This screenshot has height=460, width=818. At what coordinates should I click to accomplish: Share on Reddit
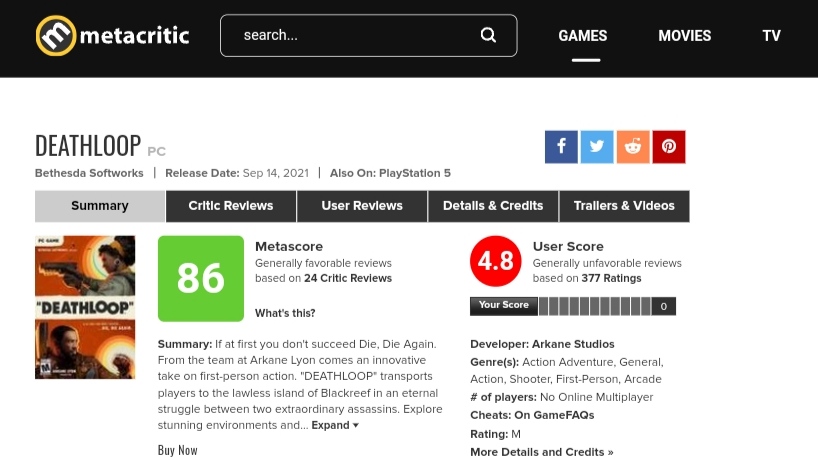click(x=633, y=147)
